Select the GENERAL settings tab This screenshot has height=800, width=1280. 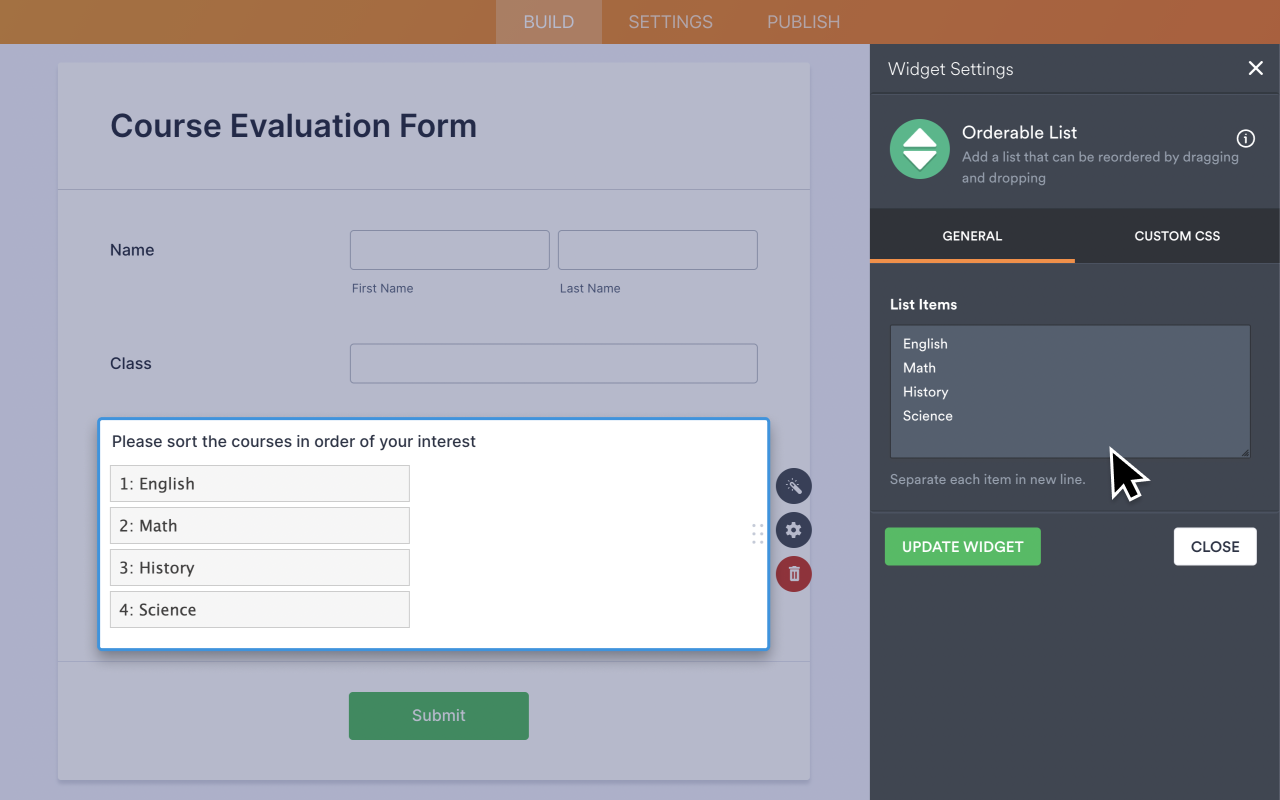[x=972, y=236]
